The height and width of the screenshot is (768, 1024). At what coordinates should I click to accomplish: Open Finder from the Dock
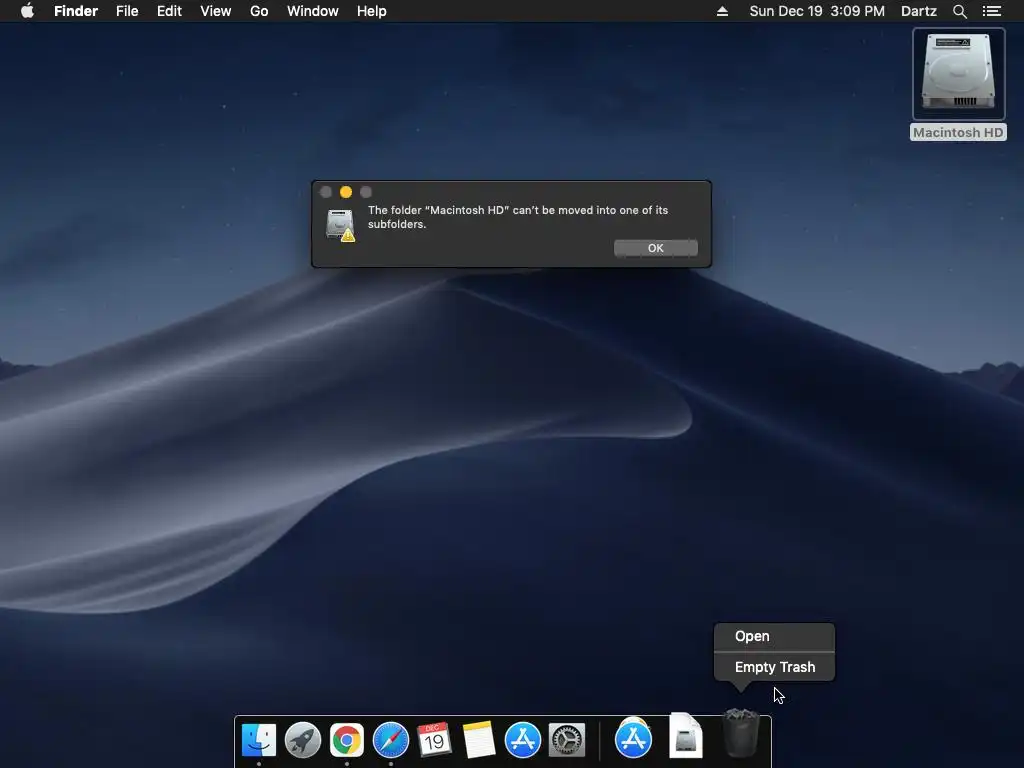(x=259, y=740)
